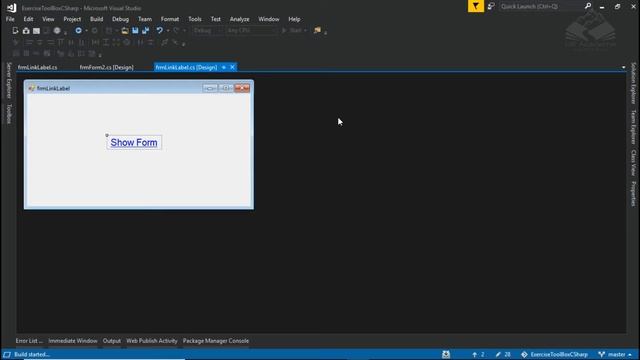Expand the Toolbox side panel
The width and height of the screenshot is (640, 360).
point(9,113)
